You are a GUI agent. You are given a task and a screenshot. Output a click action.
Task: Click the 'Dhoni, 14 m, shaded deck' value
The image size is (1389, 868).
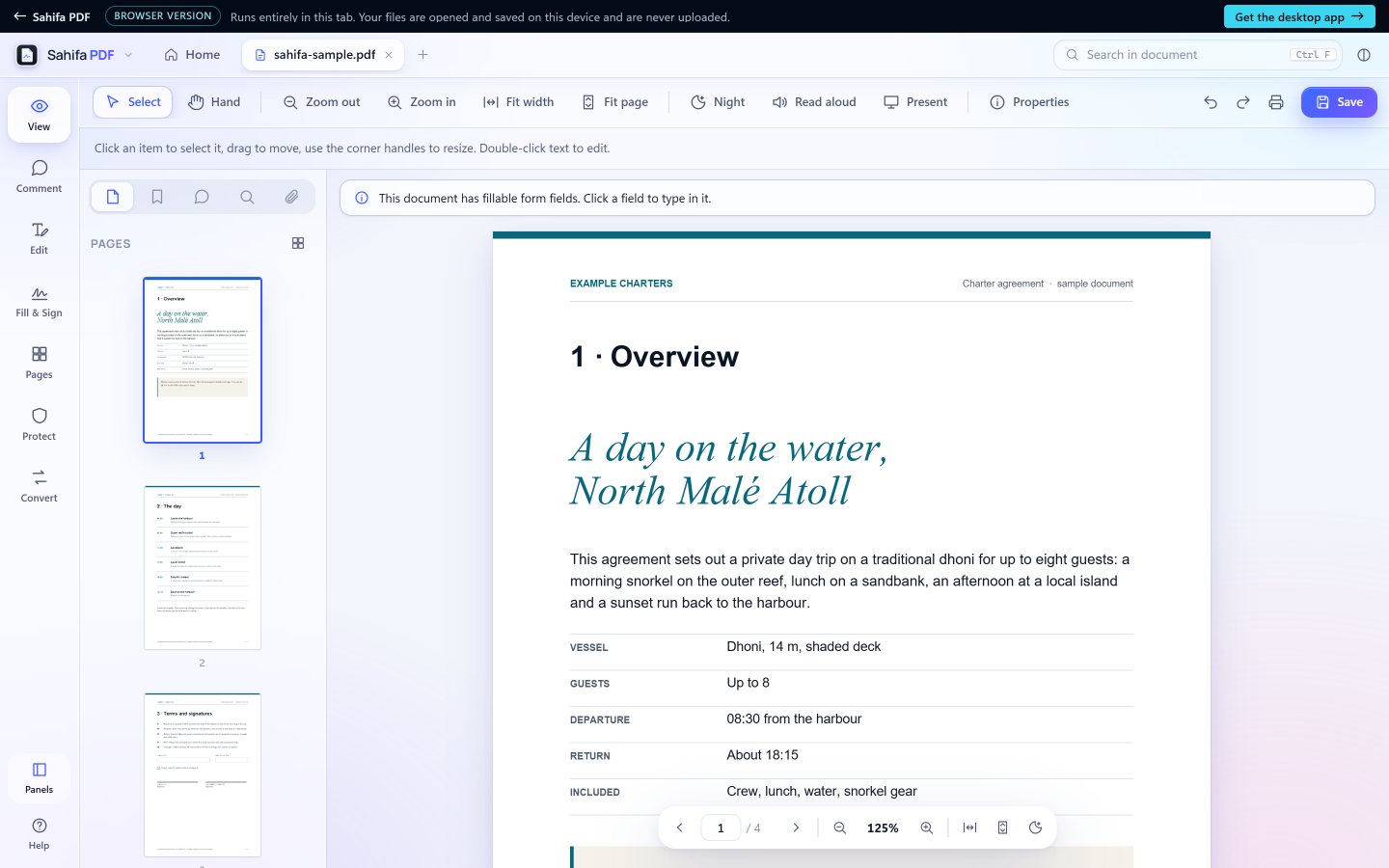803,646
